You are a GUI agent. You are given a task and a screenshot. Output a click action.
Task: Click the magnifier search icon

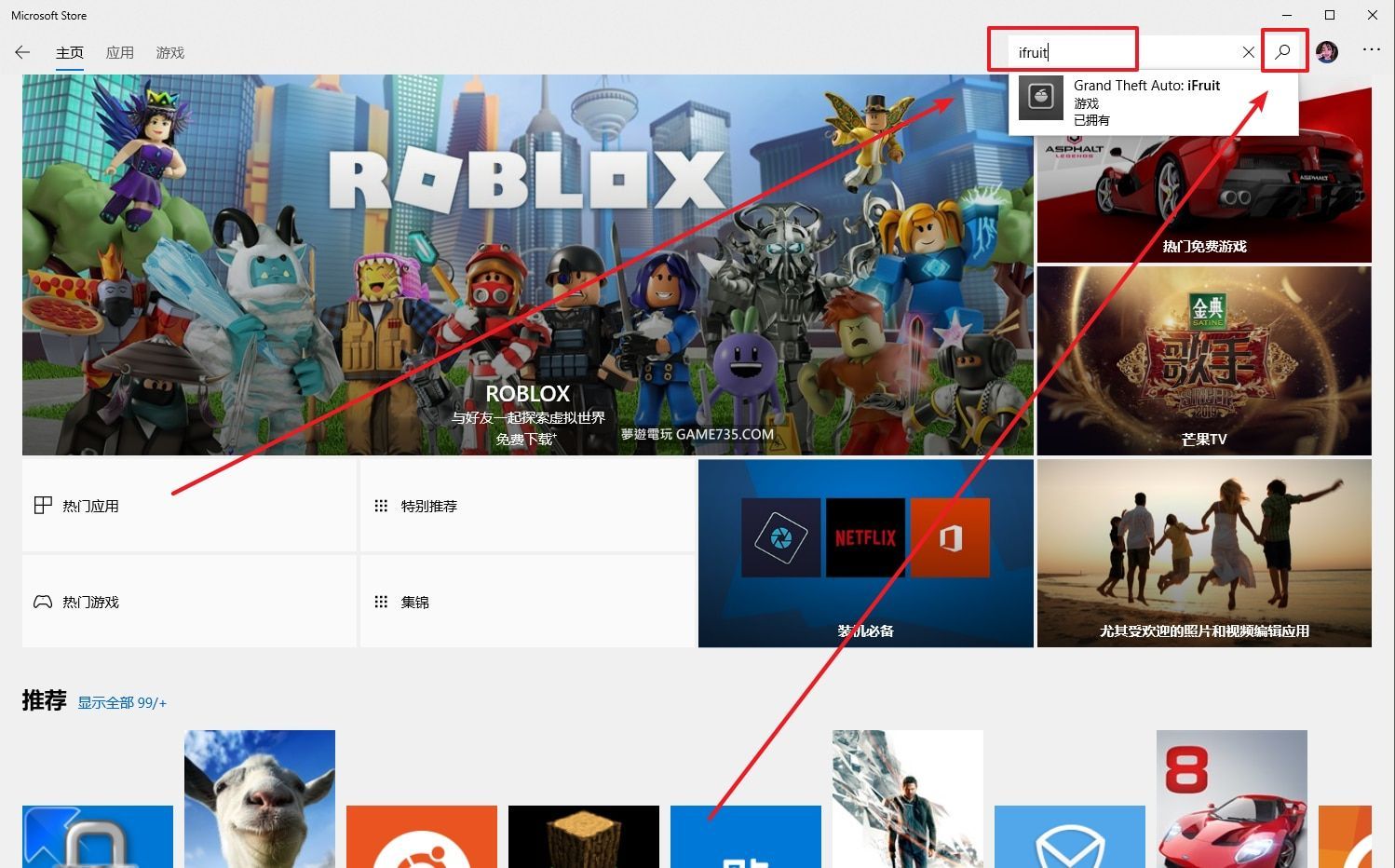click(1283, 52)
